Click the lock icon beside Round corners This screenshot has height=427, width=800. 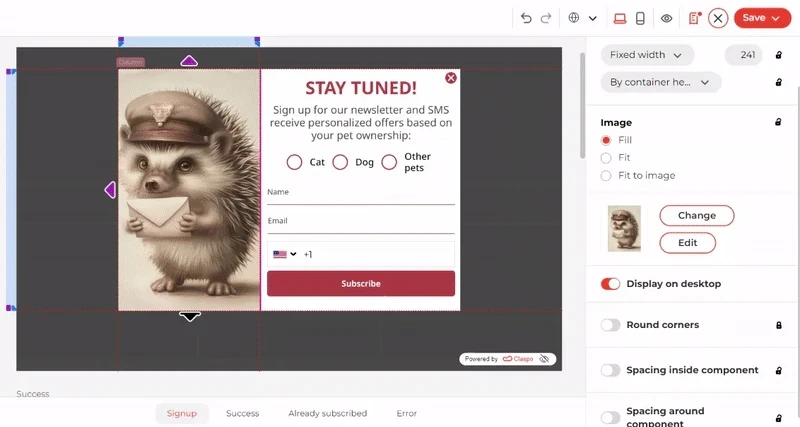(779, 325)
